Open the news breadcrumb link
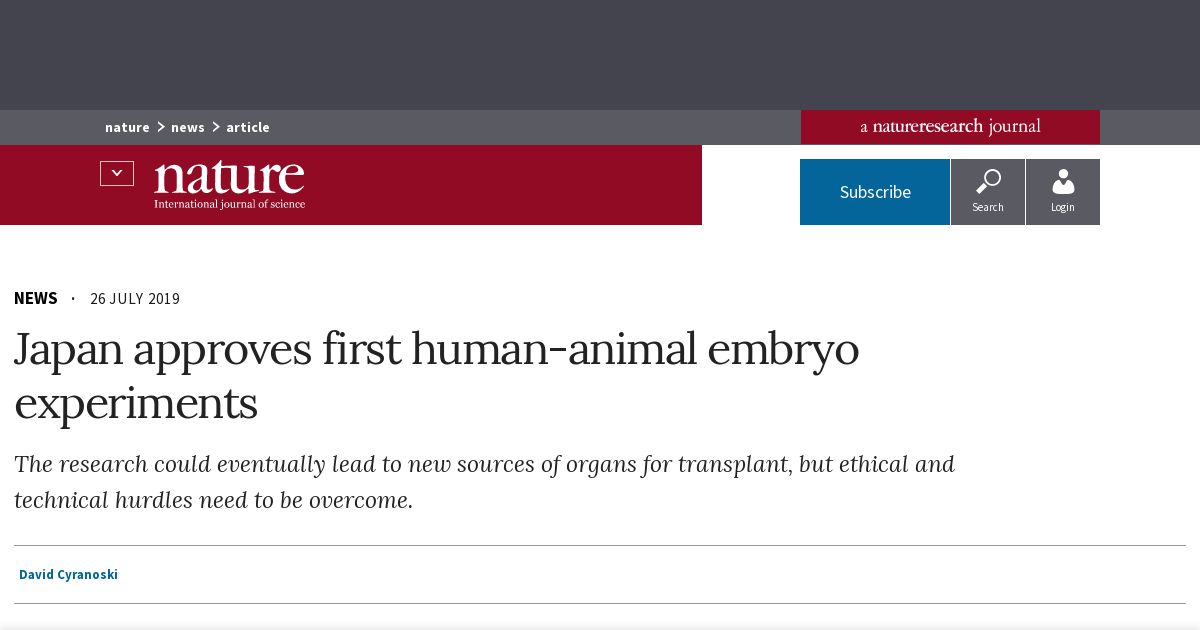The image size is (1200, 630). (x=188, y=127)
